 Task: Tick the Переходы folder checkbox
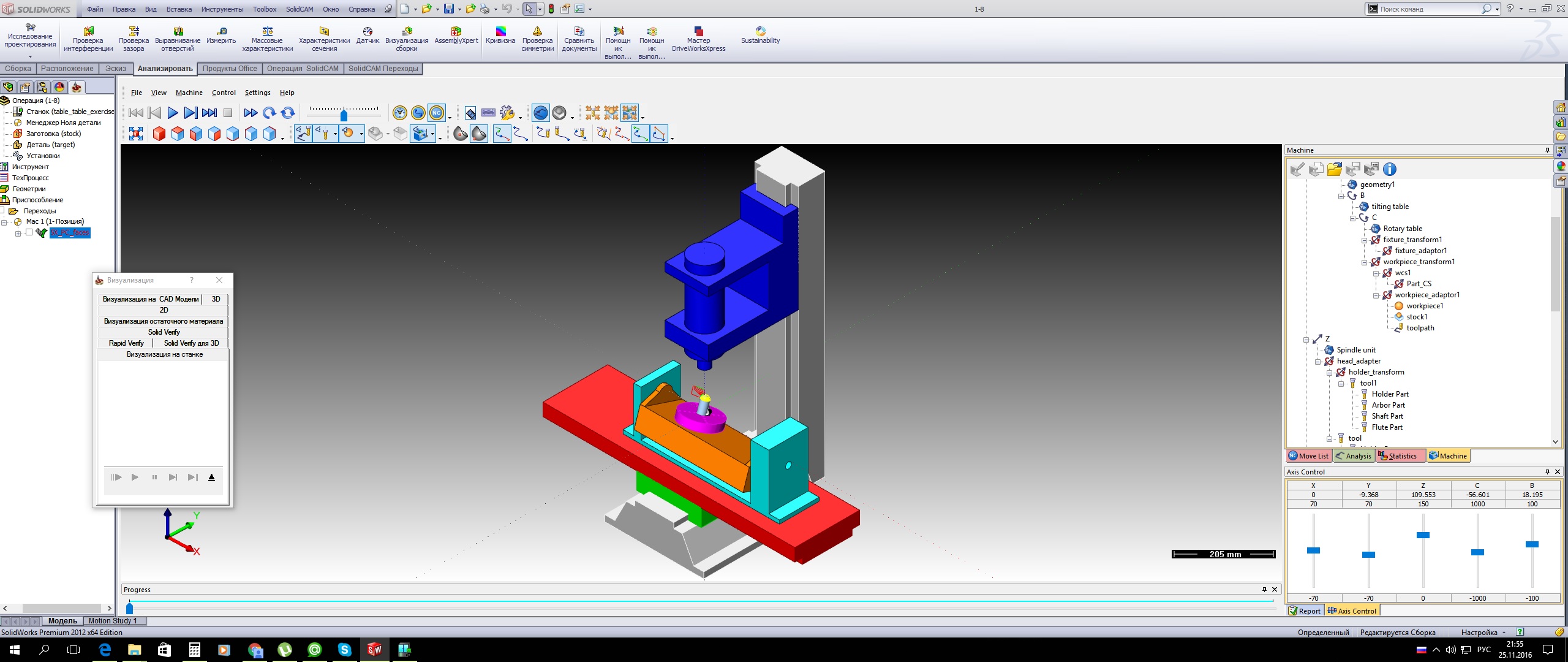click(3, 210)
